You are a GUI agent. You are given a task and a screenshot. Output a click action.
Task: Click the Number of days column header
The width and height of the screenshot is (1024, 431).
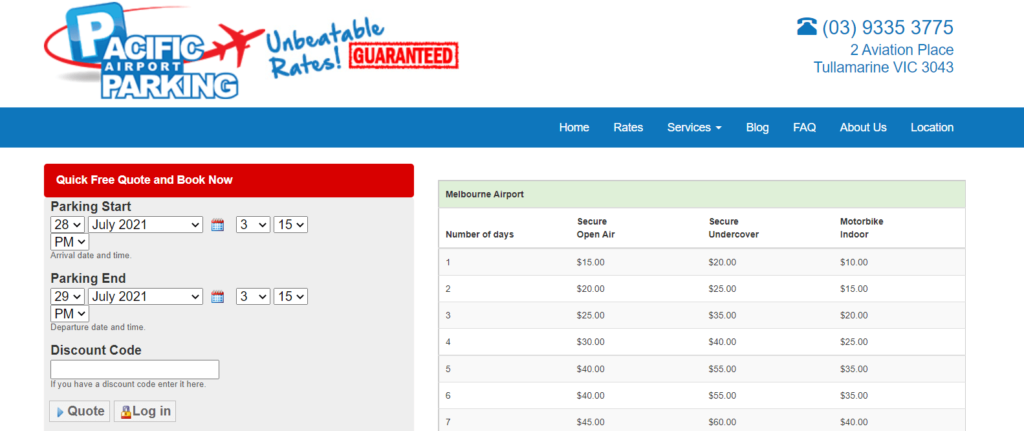coord(479,234)
